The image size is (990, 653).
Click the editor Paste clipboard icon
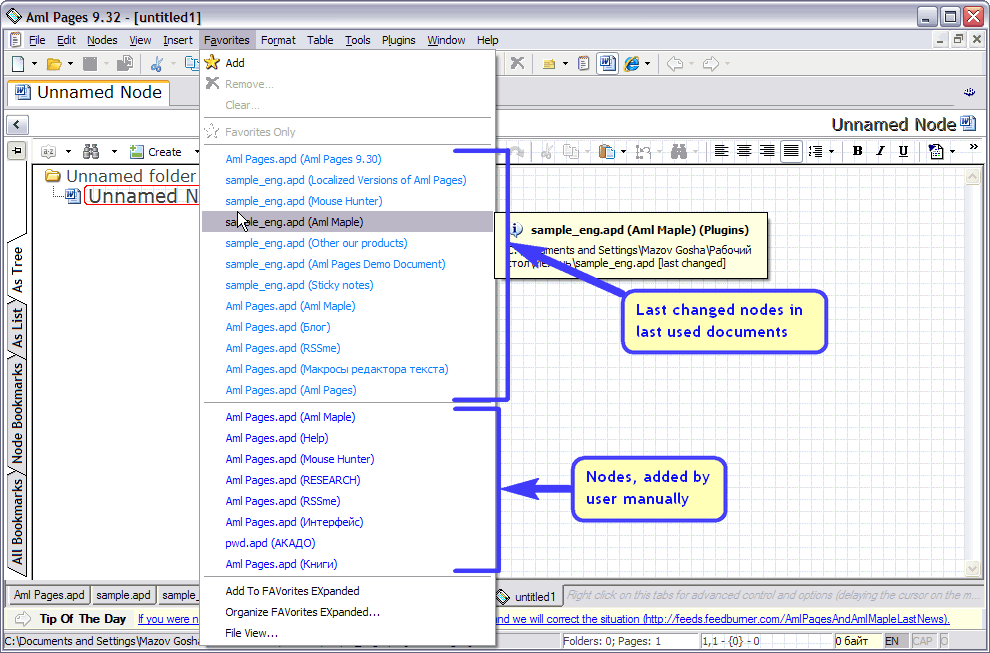click(x=607, y=152)
